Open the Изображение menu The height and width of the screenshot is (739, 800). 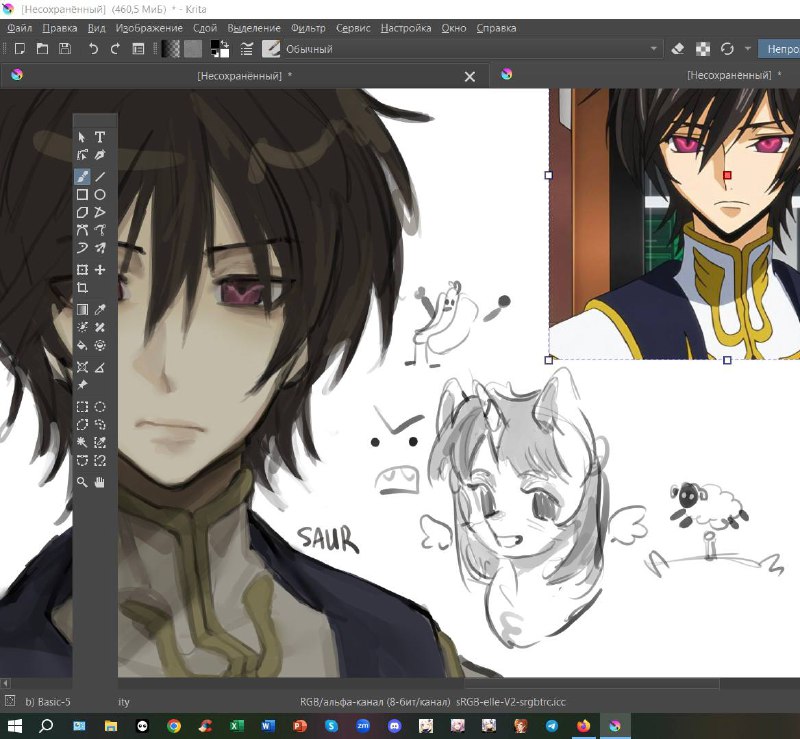(149, 28)
